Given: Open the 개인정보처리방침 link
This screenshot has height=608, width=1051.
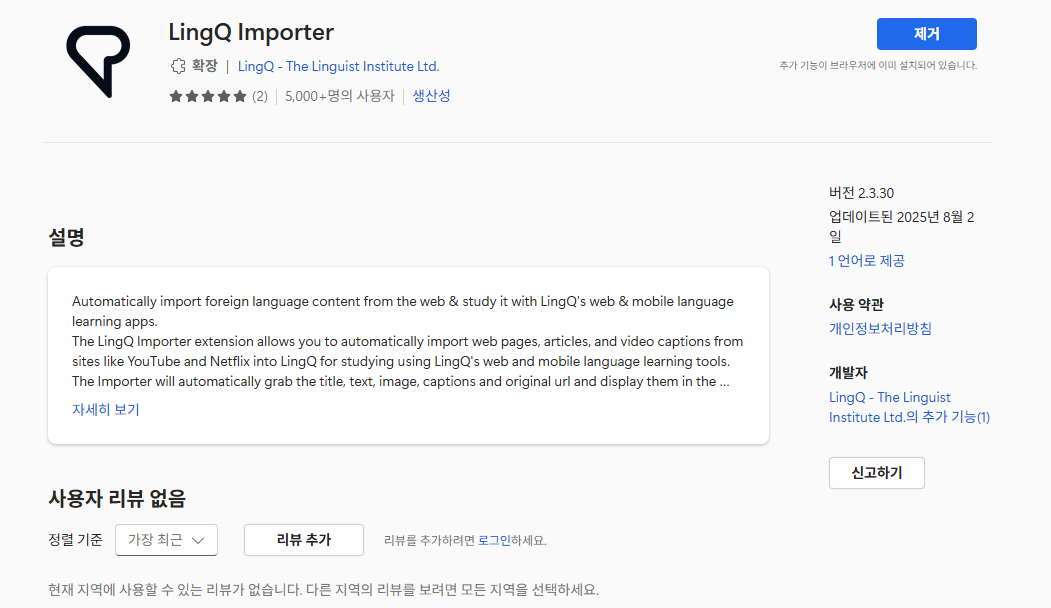Looking at the screenshot, I should pyautogui.click(x=880, y=328).
